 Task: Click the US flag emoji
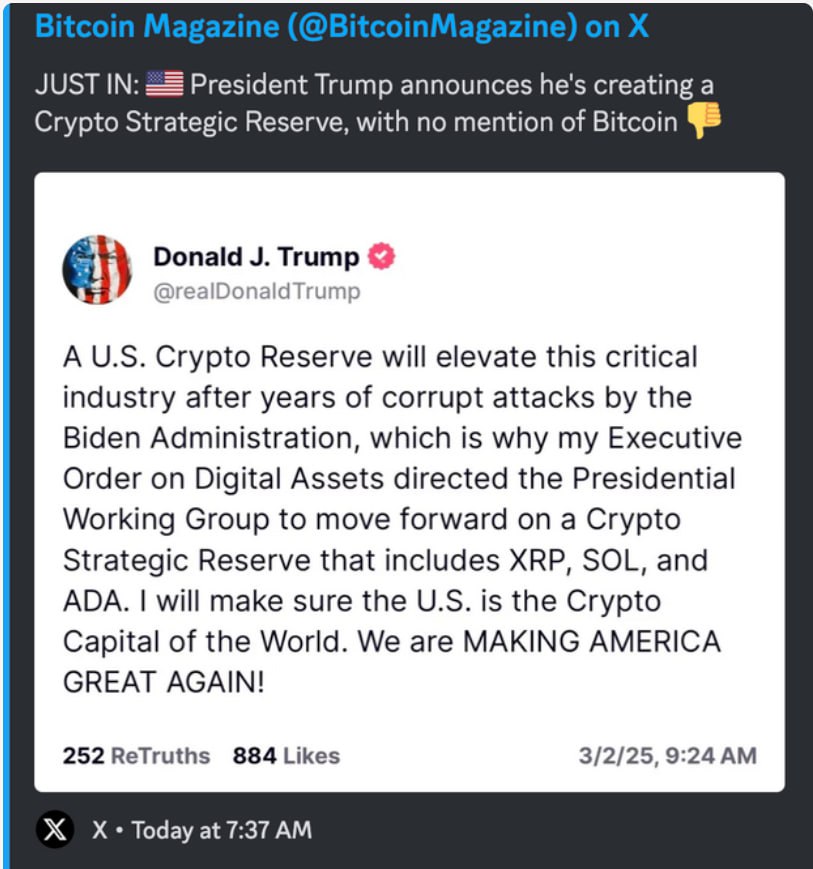pyautogui.click(x=164, y=84)
